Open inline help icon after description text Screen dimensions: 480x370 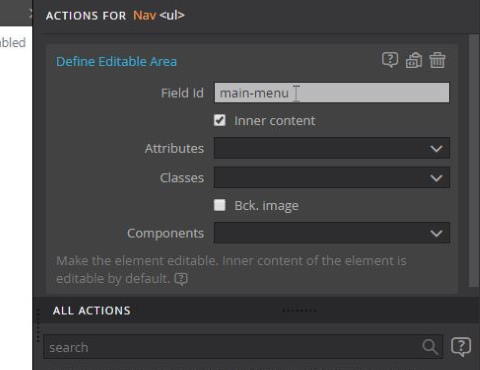pyautogui.click(x=181, y=279)
